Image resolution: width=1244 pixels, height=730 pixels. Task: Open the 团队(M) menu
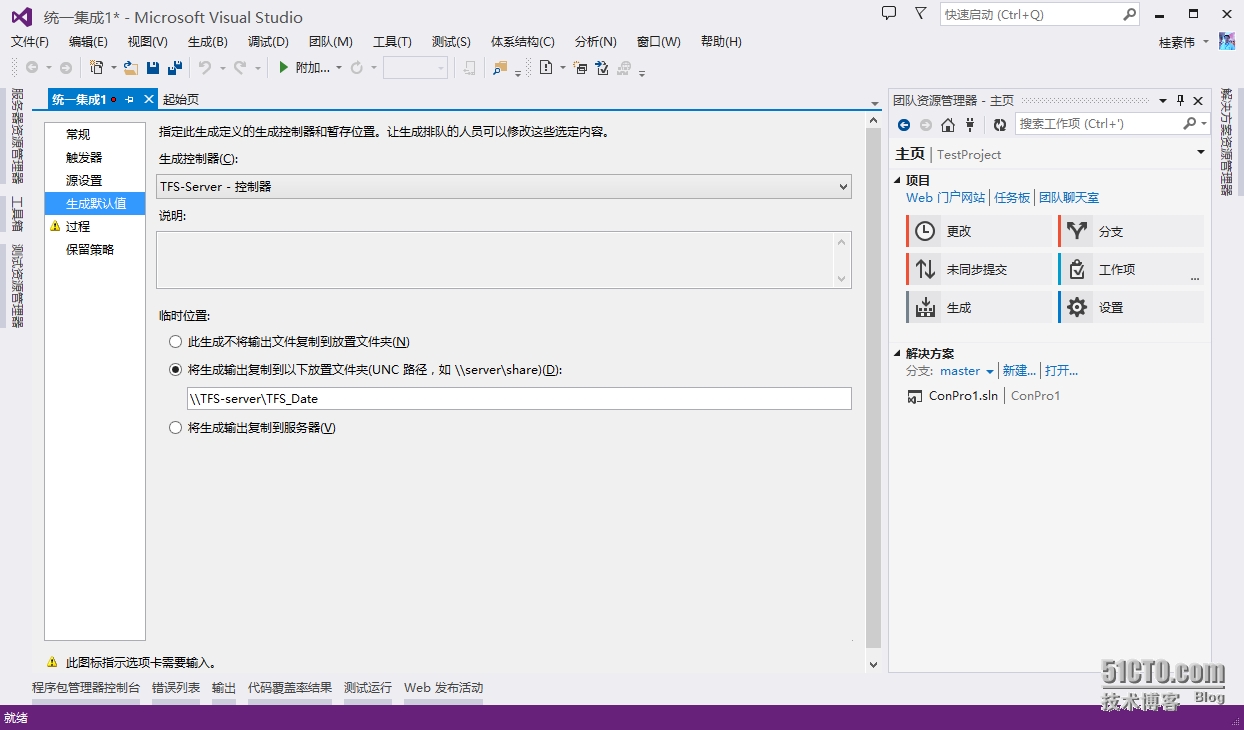pyautogui.click(x=330, y=42)
